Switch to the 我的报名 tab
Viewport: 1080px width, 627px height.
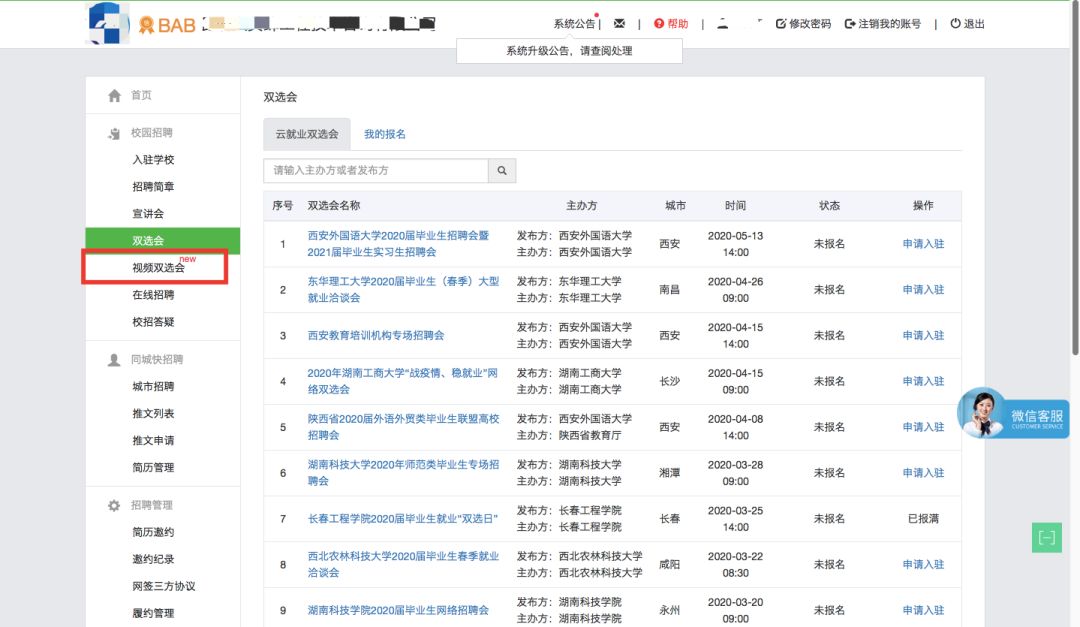pos(384,134)
